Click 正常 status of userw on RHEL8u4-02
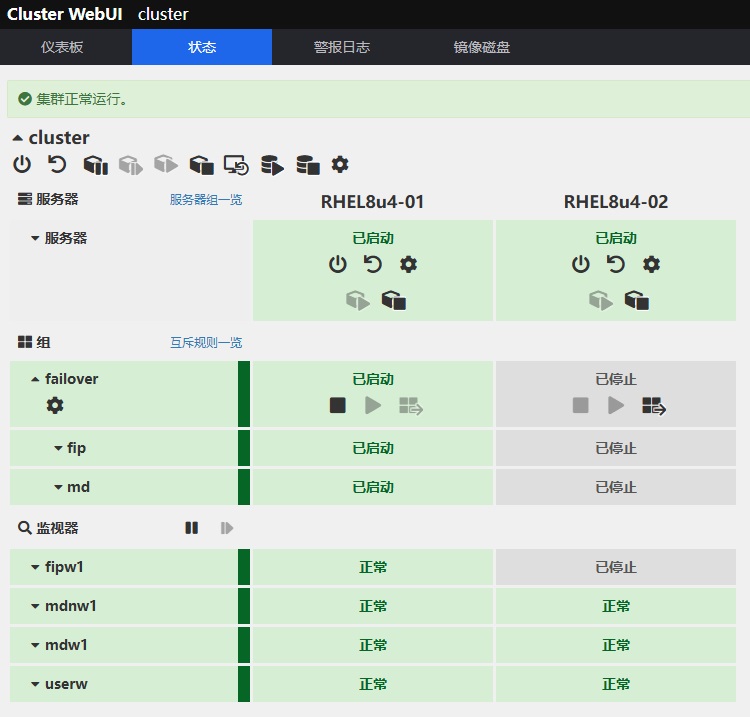This screenshot has height=717, width=750. pos(616,684)
